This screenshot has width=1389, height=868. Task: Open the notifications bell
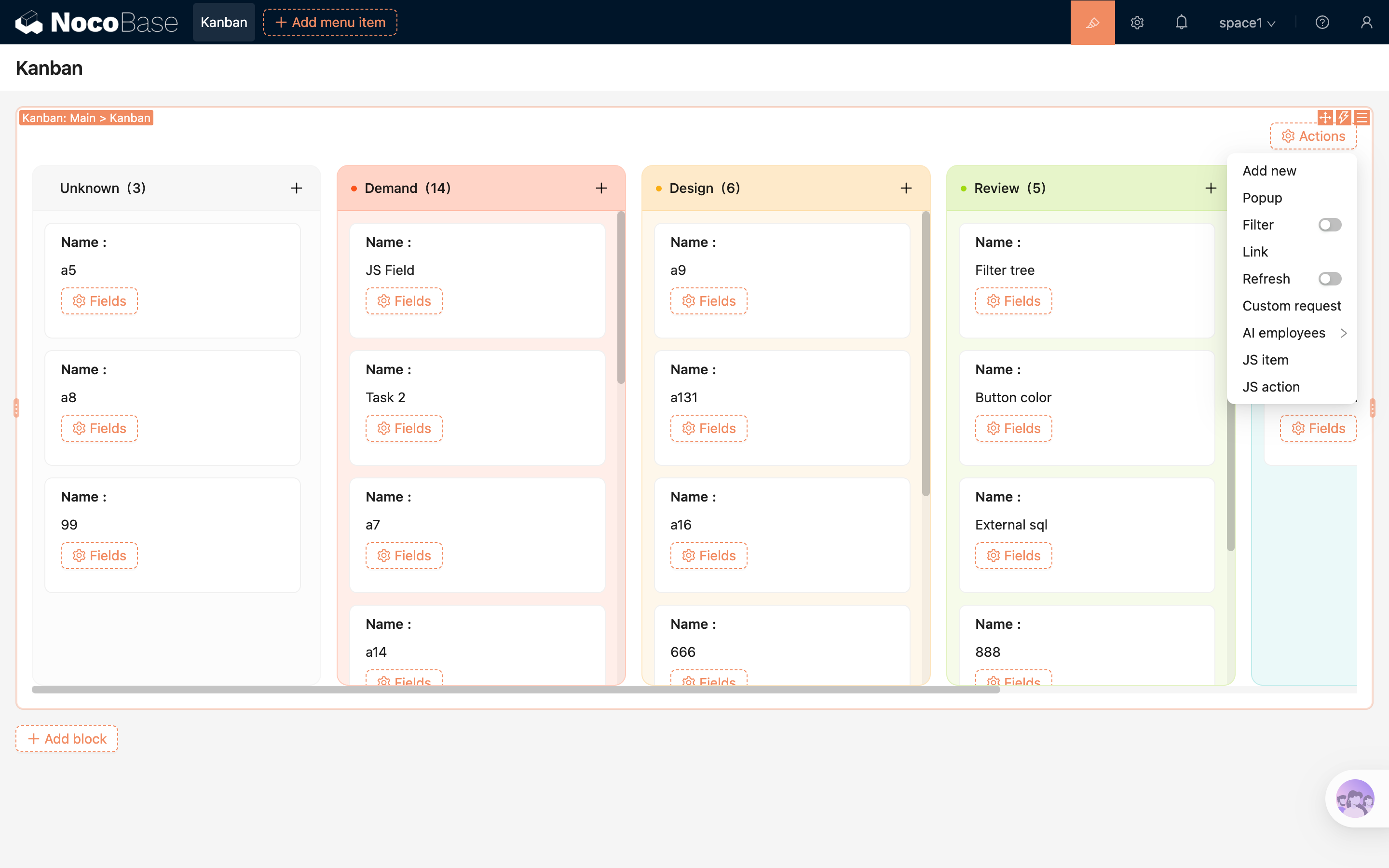click(1181, 22)
